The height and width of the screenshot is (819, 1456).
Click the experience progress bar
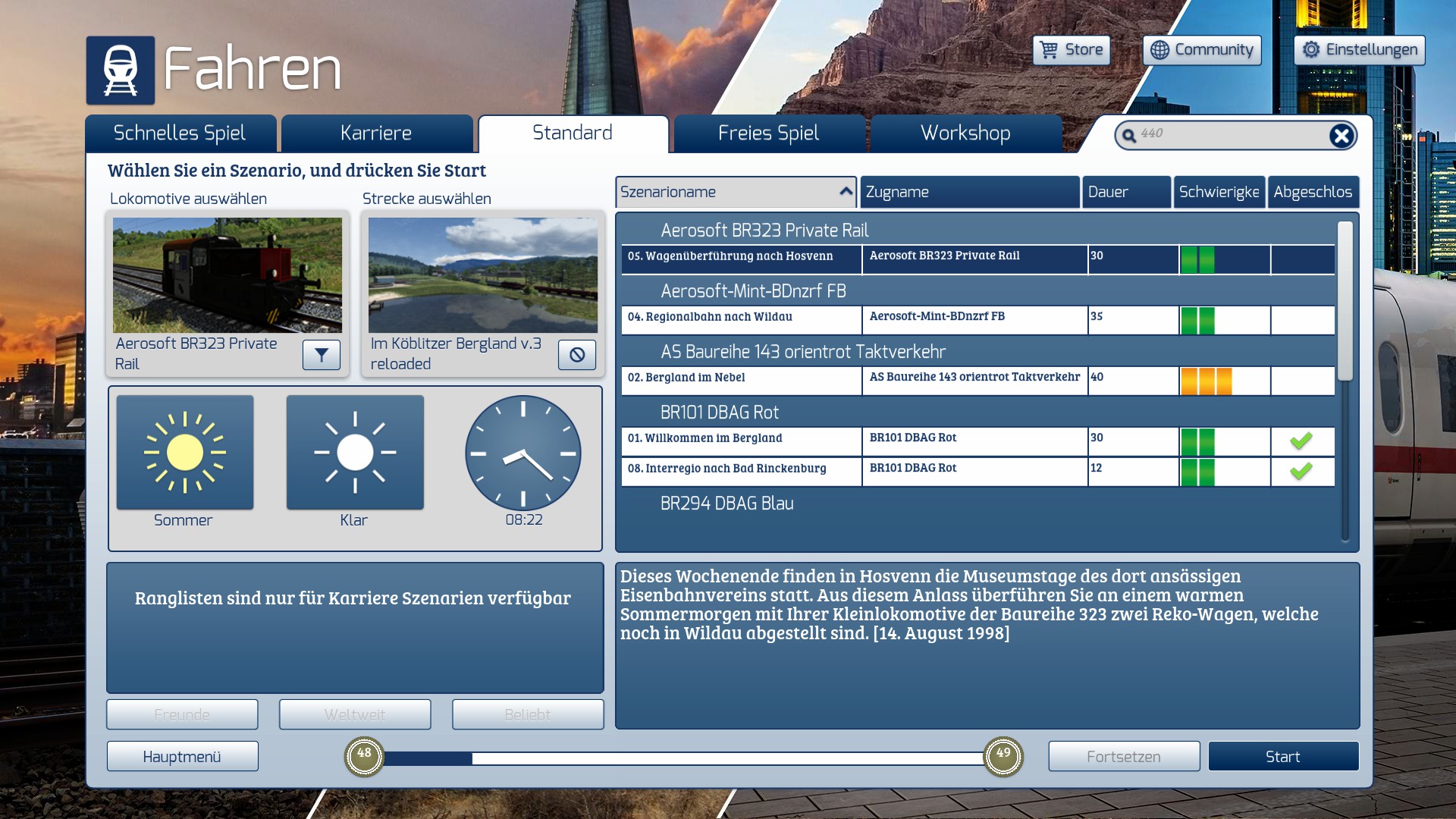pos(682,758)
